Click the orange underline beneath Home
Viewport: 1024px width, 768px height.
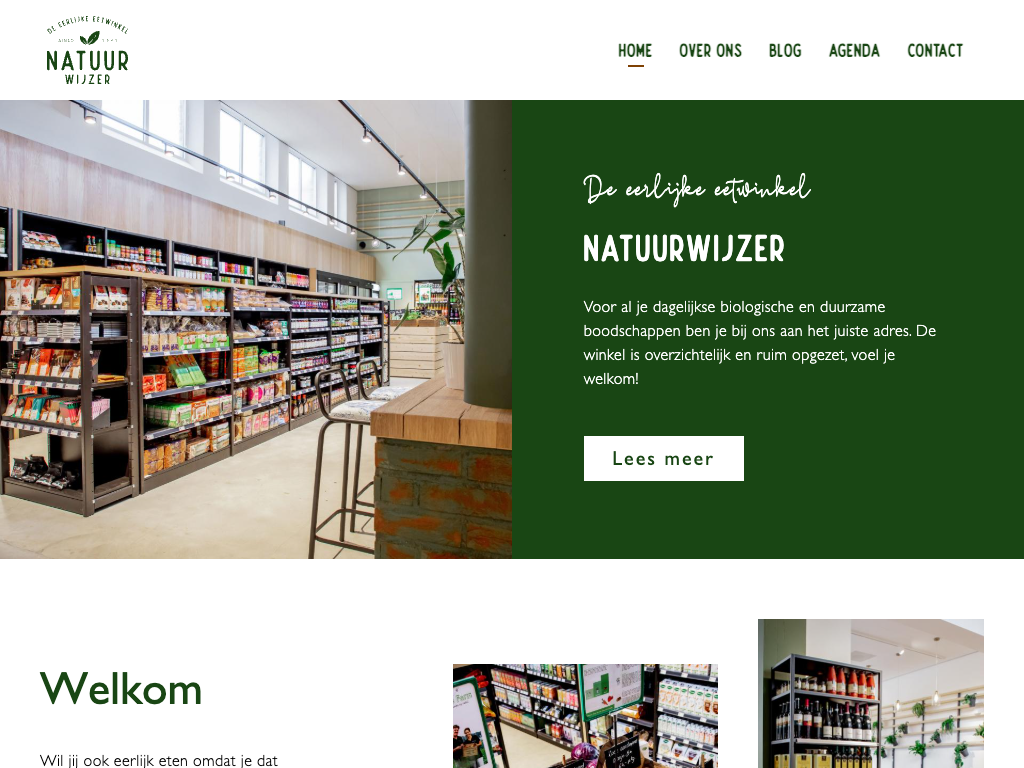[635, 65]
